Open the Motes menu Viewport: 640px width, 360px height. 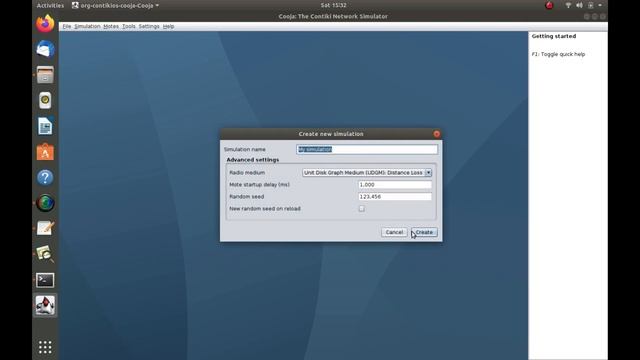point(111,26)
